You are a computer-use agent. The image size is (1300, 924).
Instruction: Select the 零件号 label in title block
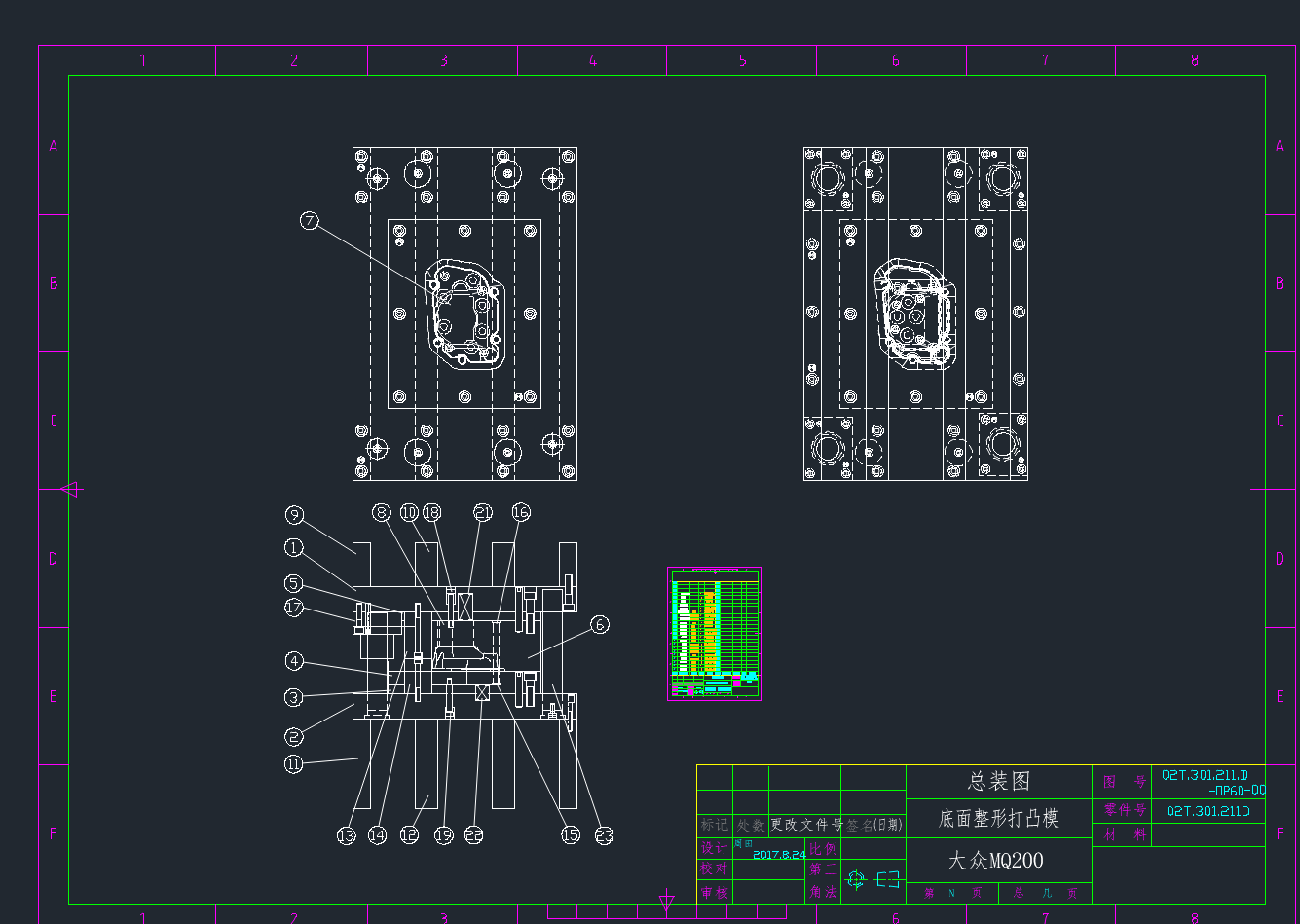click(1124, 810)
